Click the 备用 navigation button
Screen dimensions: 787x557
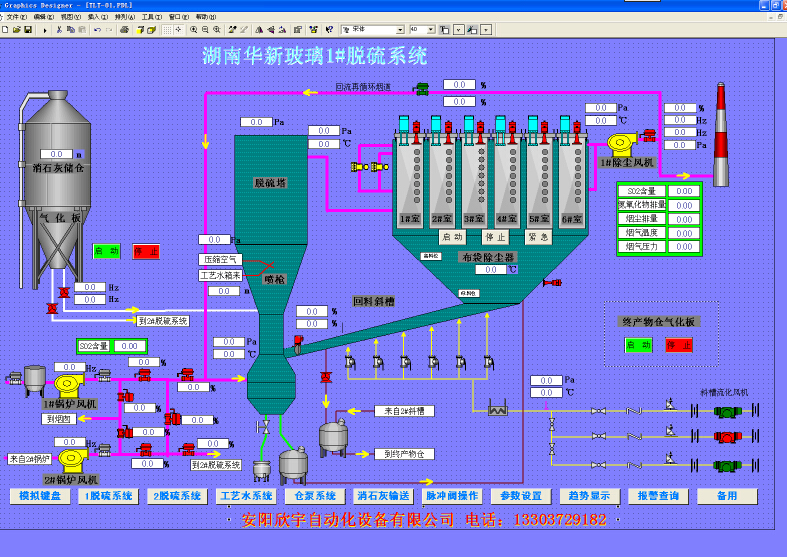(x=727, y=496)
